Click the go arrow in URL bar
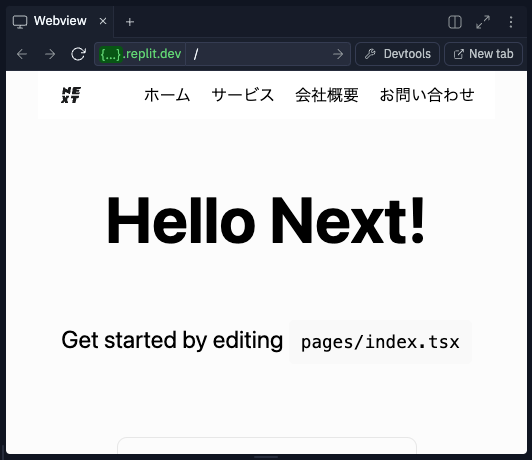 coord(338,54)
